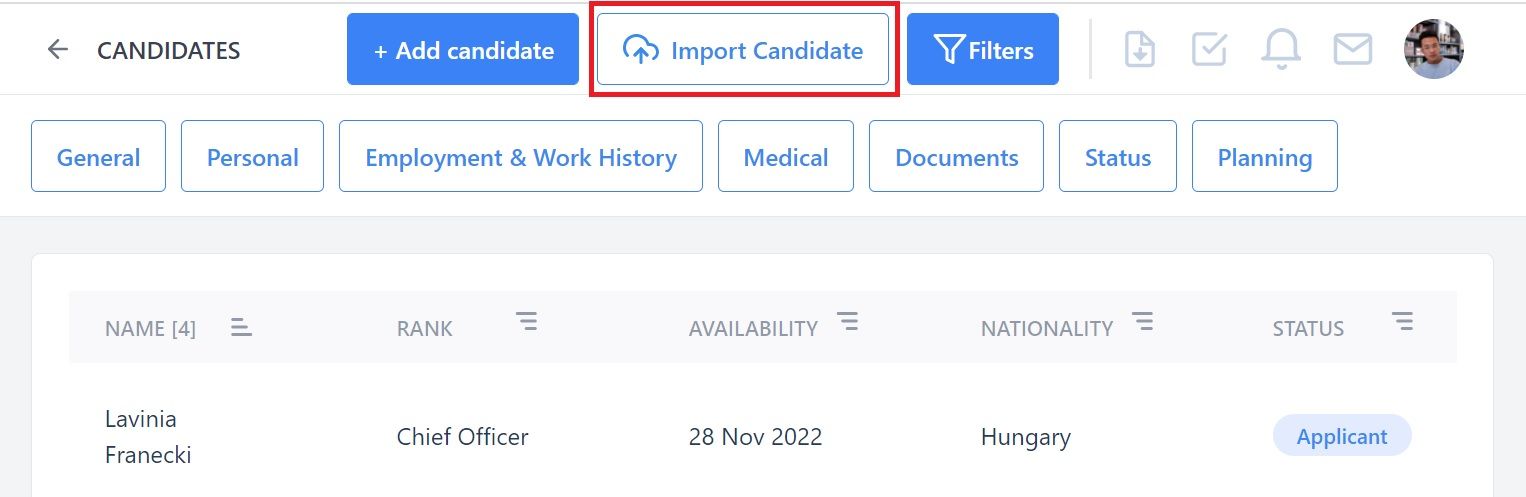Open the Documents tab
1526x497 pixels.
coord(956,156)
